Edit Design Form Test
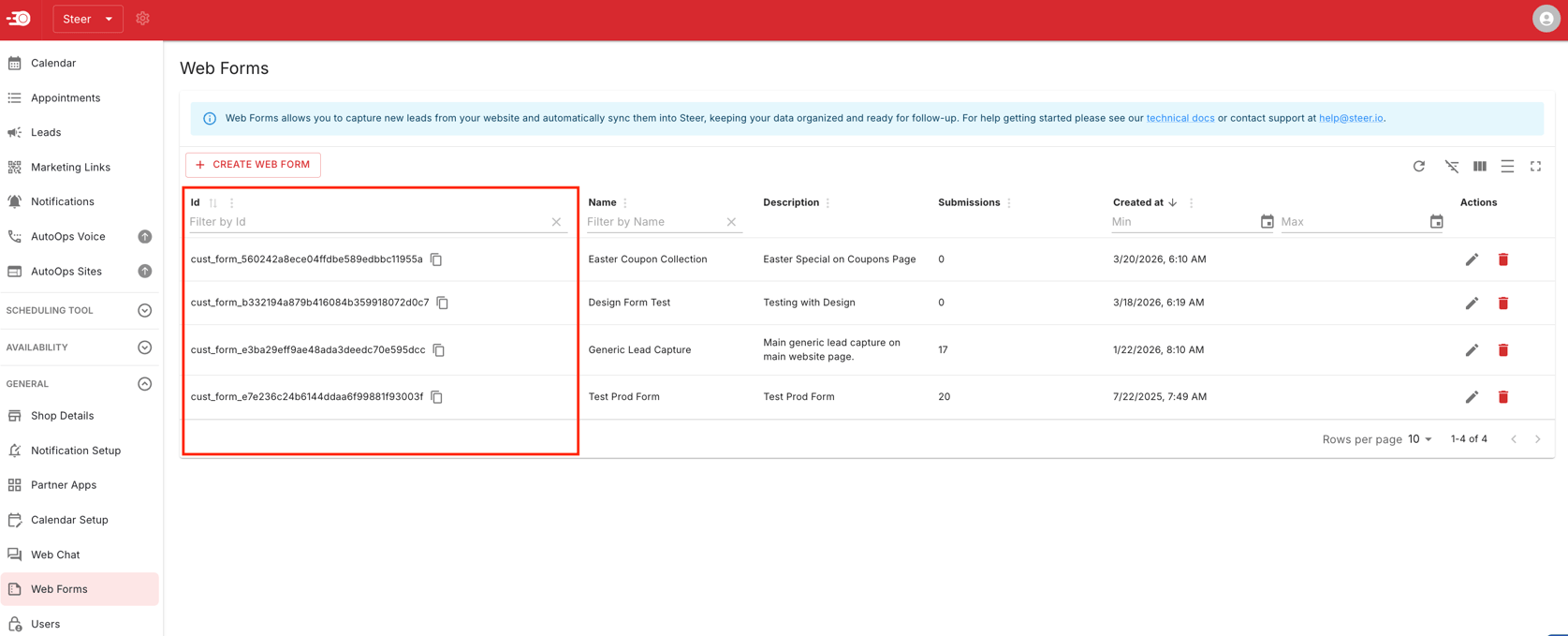 point(1472,303)
